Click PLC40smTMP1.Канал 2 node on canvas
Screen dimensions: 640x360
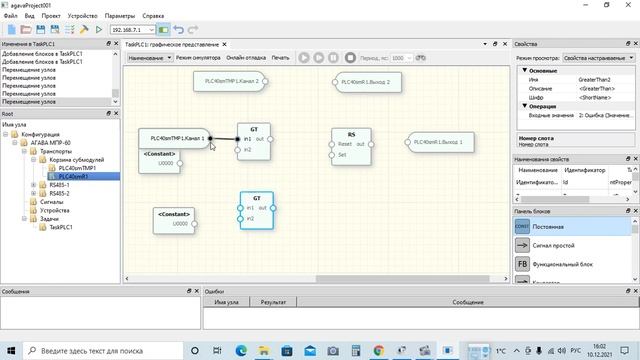pyautogui.click(x=230, y=81)
